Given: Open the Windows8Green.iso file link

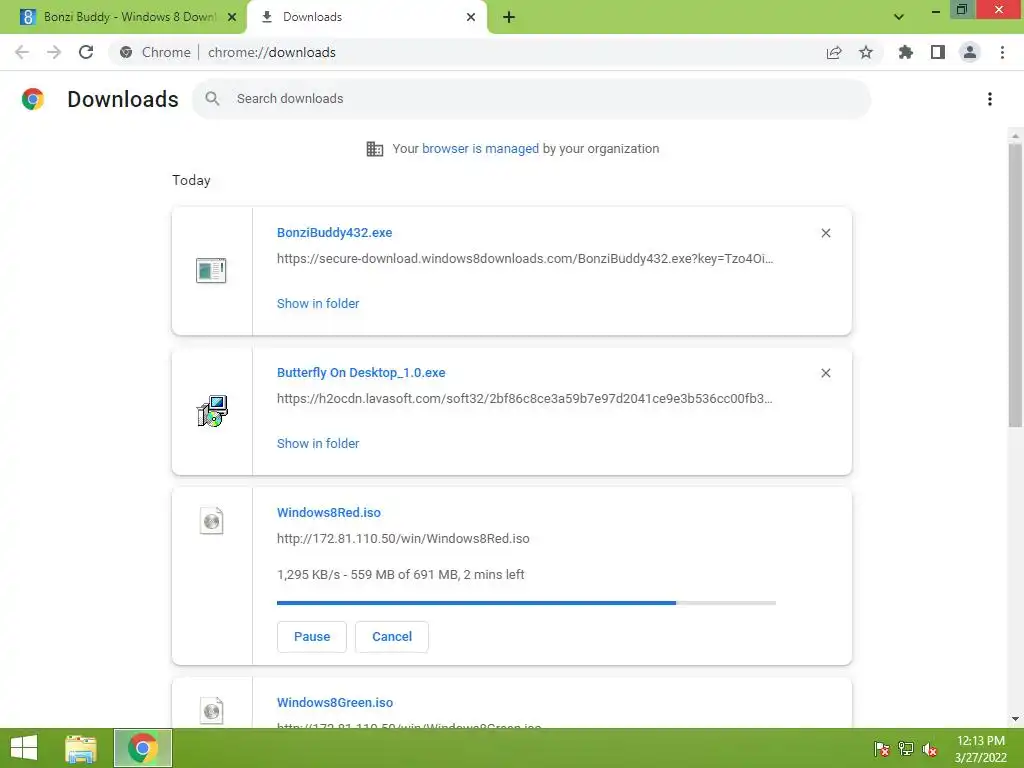Looking at the screenshot, I should click(335, 703).
